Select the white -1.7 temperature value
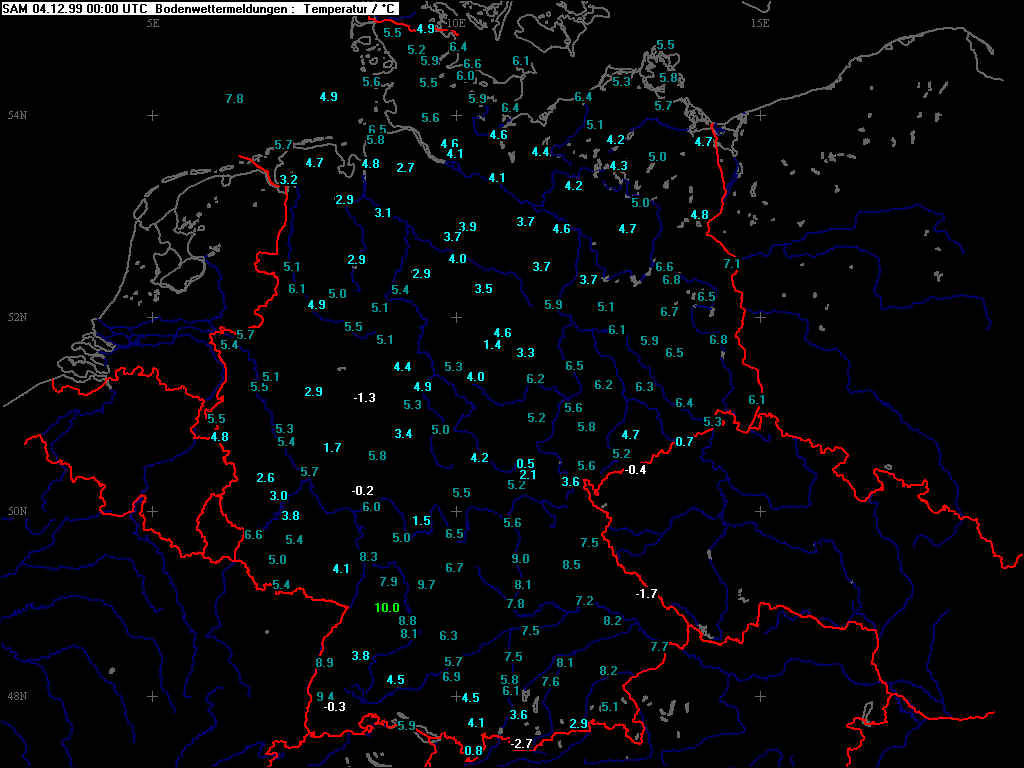 [x=646, y=594]
